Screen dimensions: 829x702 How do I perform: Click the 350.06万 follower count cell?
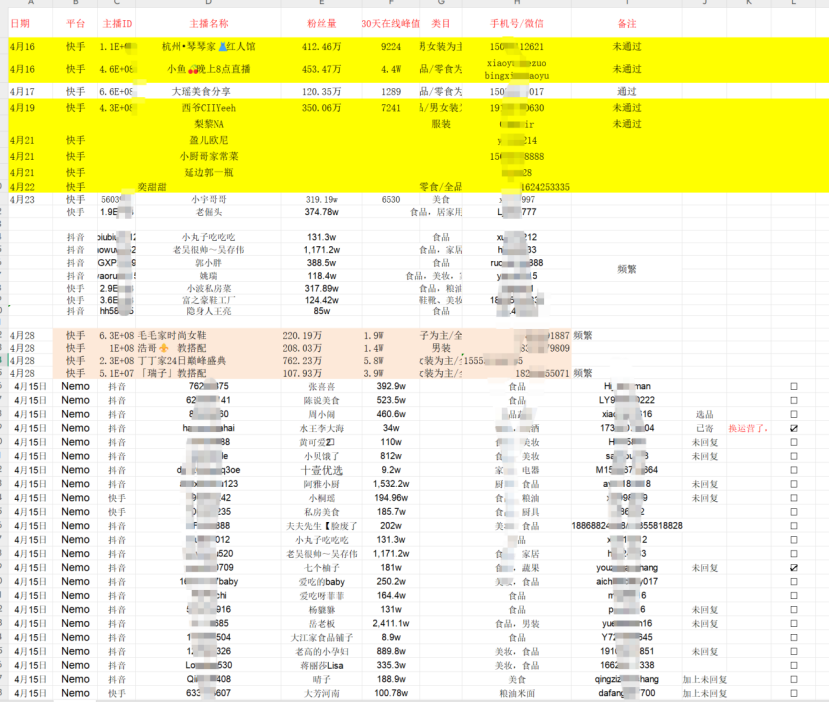click(321, 108)
